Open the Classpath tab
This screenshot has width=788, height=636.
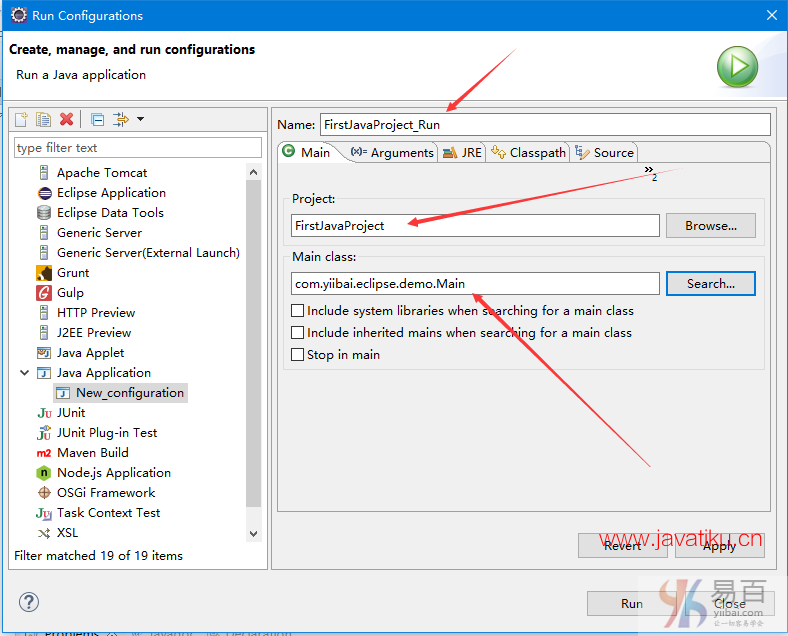pyautogui.click(x=528, y=152)
